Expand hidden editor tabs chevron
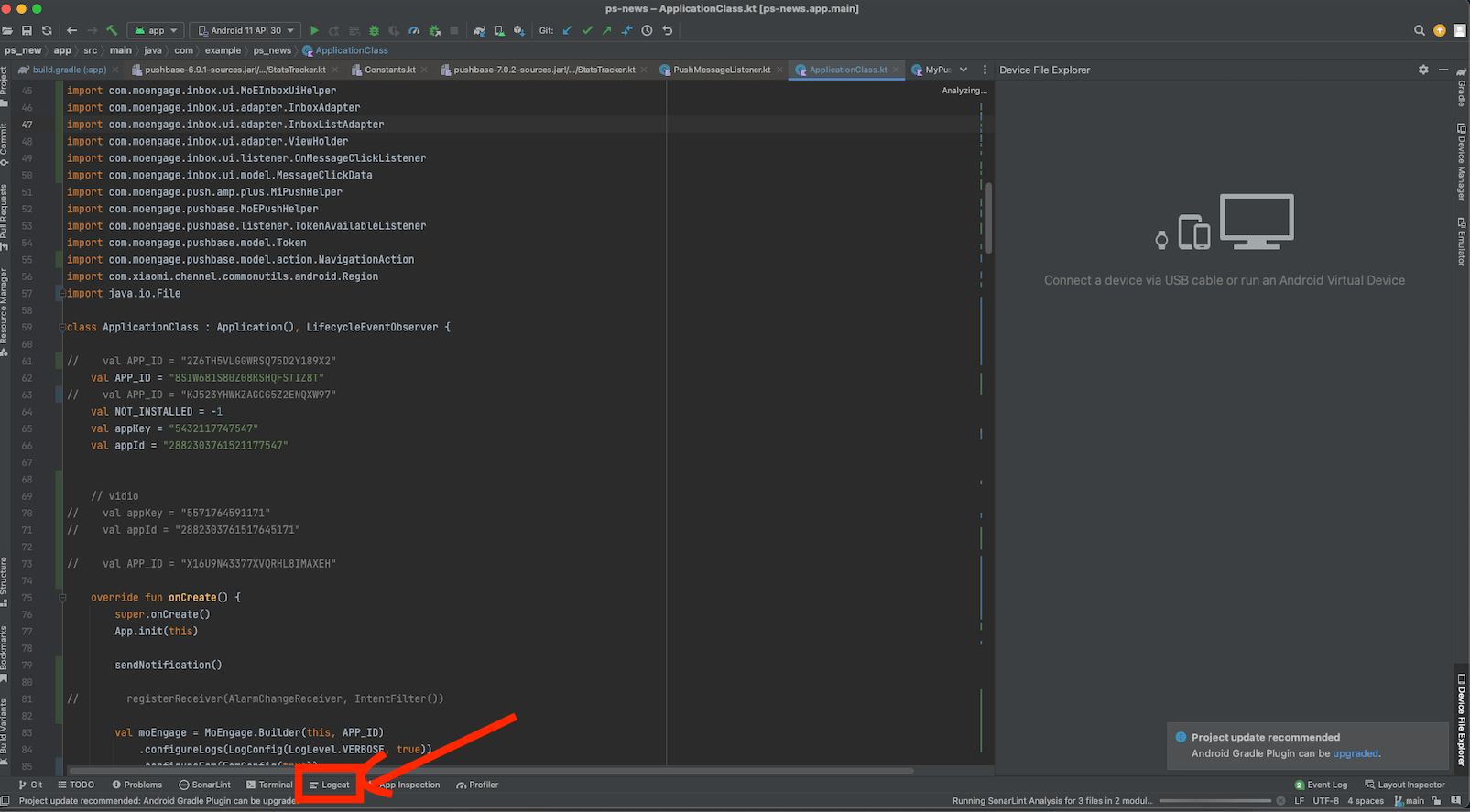The width and height of the screenshot is (1470, 812). tap(964, 70)
